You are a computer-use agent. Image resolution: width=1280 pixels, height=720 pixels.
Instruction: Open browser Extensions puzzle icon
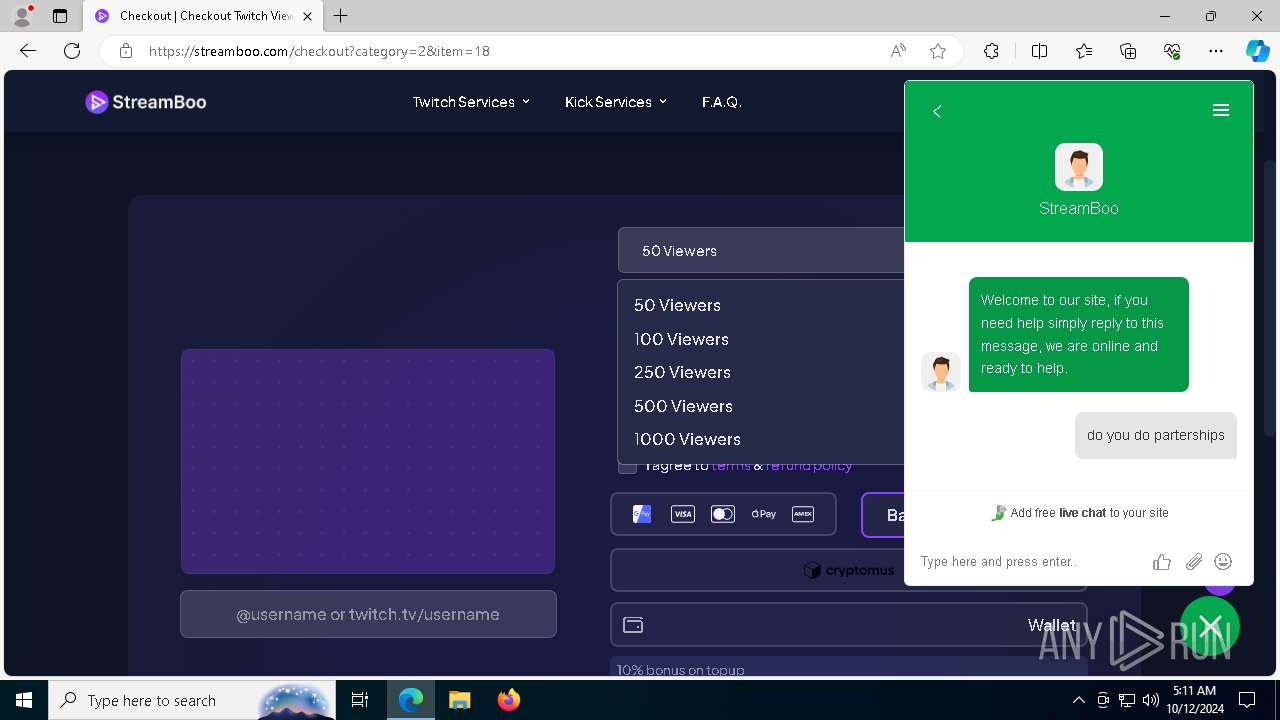point(991,51)
